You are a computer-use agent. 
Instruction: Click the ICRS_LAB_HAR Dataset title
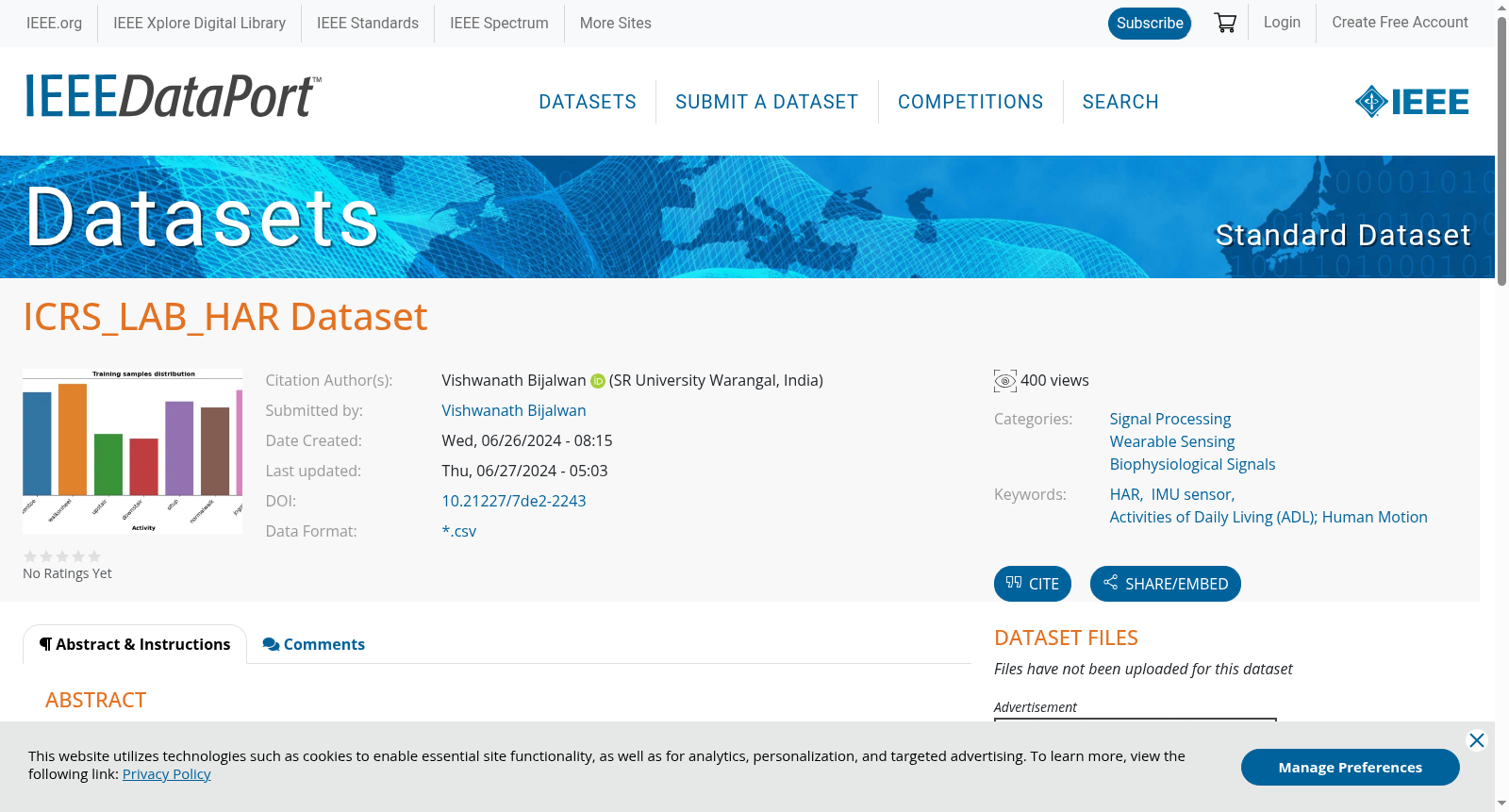click(x=225, y=317)
